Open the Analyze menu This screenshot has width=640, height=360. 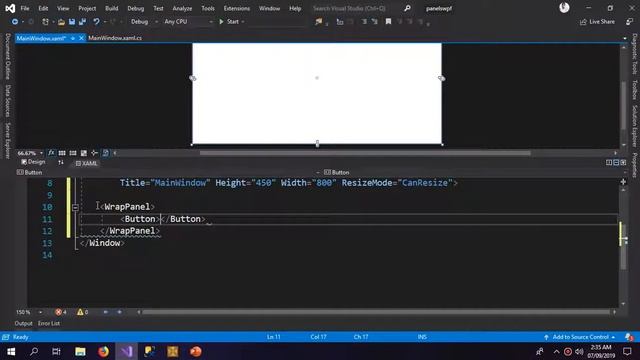pos(182,8)
